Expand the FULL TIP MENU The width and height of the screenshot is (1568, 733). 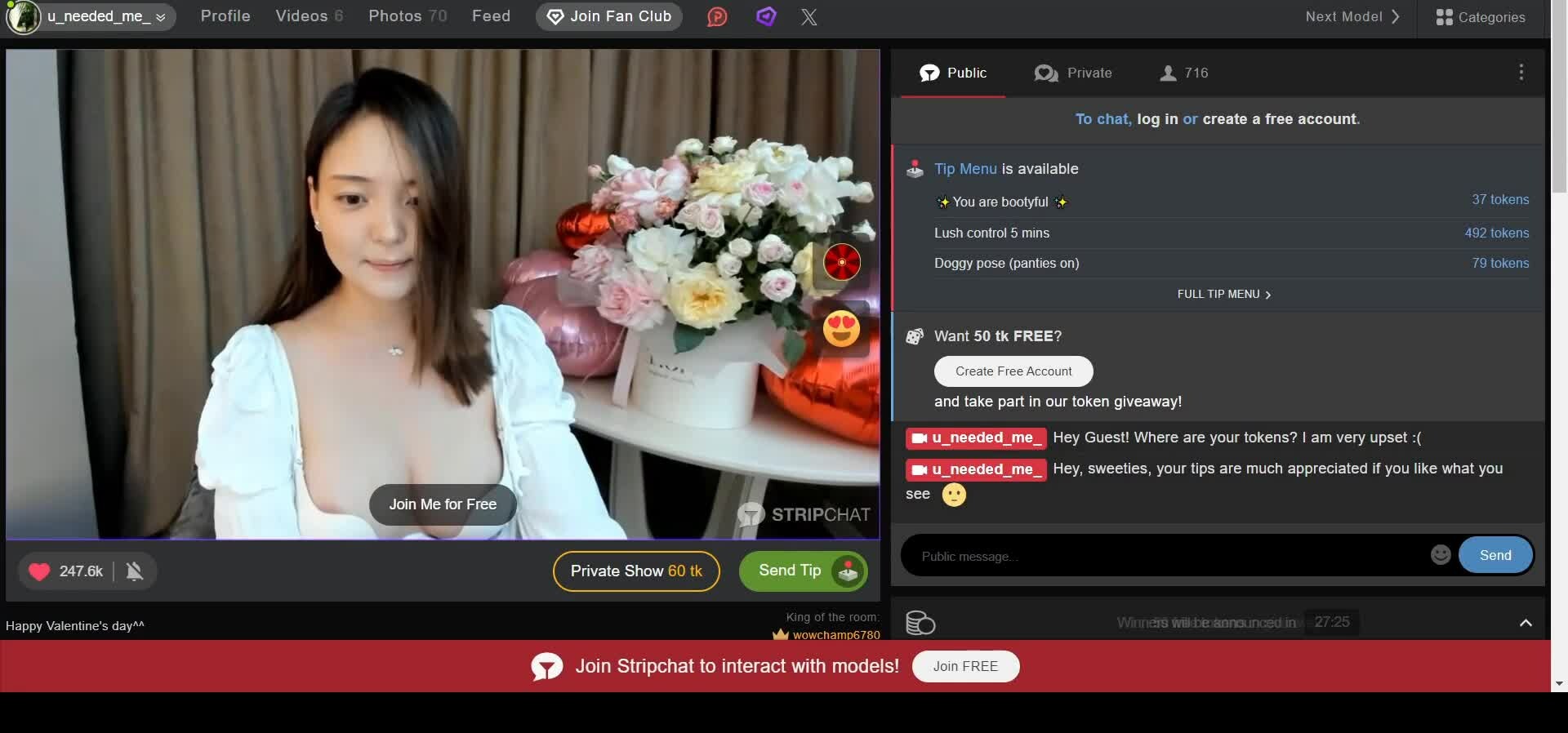(1223, 294)
